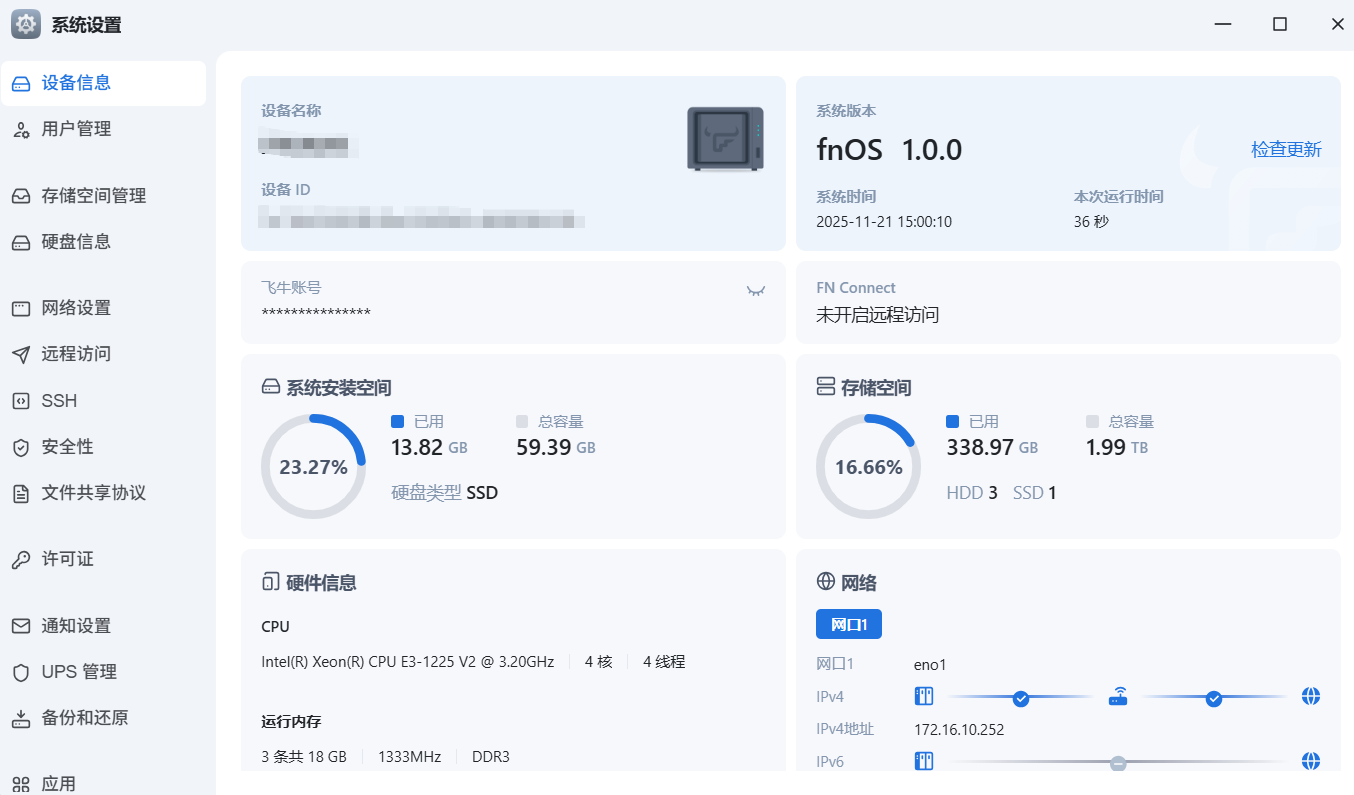Click the 硬盘信息 disk icon in sidebar
Screen dimensions: 1354x795
(x=21, y=242)
